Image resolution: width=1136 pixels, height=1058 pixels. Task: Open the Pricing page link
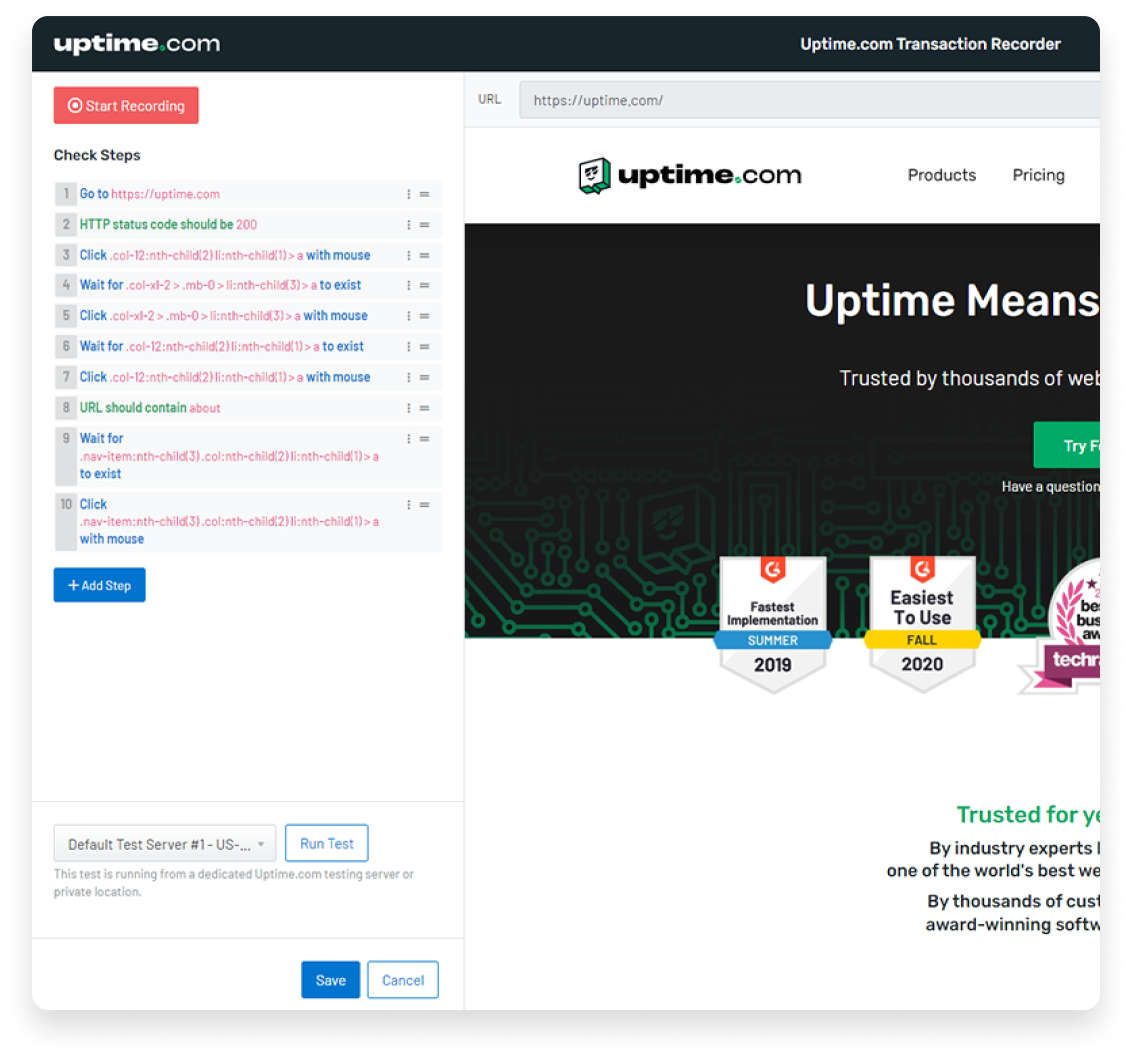click(x=1038, y=175)
